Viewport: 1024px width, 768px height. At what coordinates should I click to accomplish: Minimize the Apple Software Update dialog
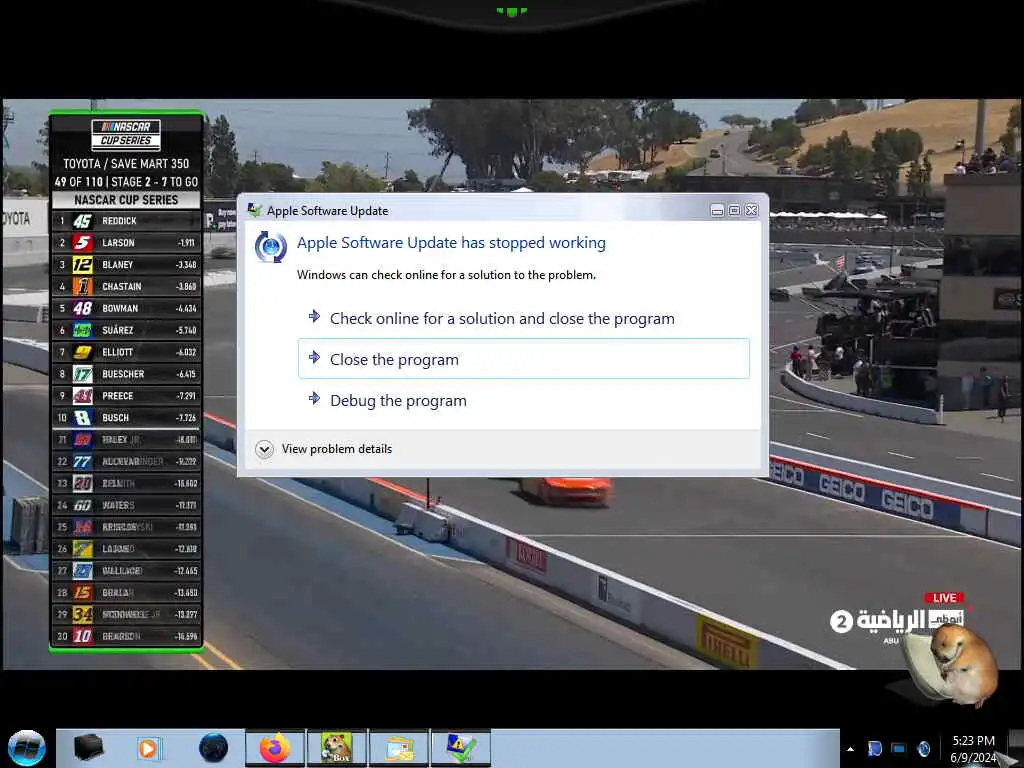(717, 210)
